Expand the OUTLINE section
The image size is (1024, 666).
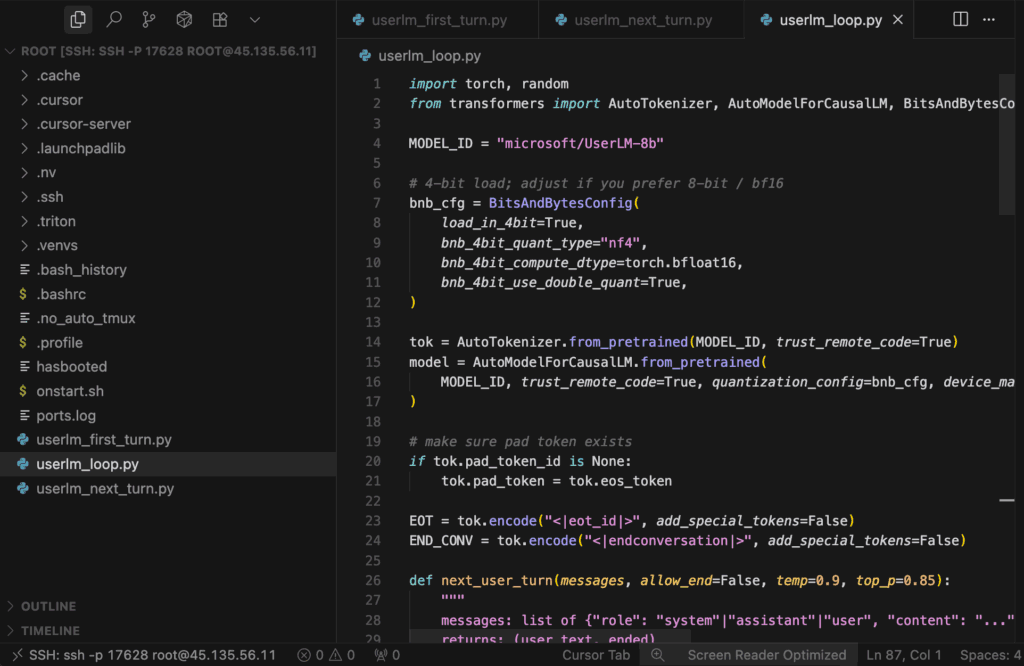click(48, 606)
